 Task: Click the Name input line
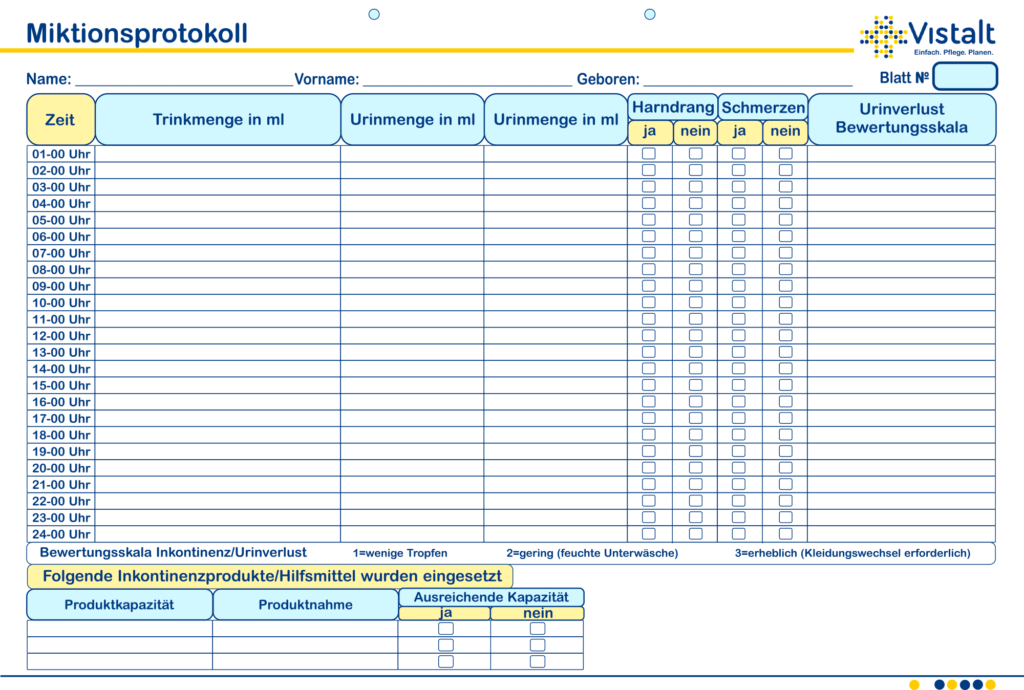[x=183, y=80]
